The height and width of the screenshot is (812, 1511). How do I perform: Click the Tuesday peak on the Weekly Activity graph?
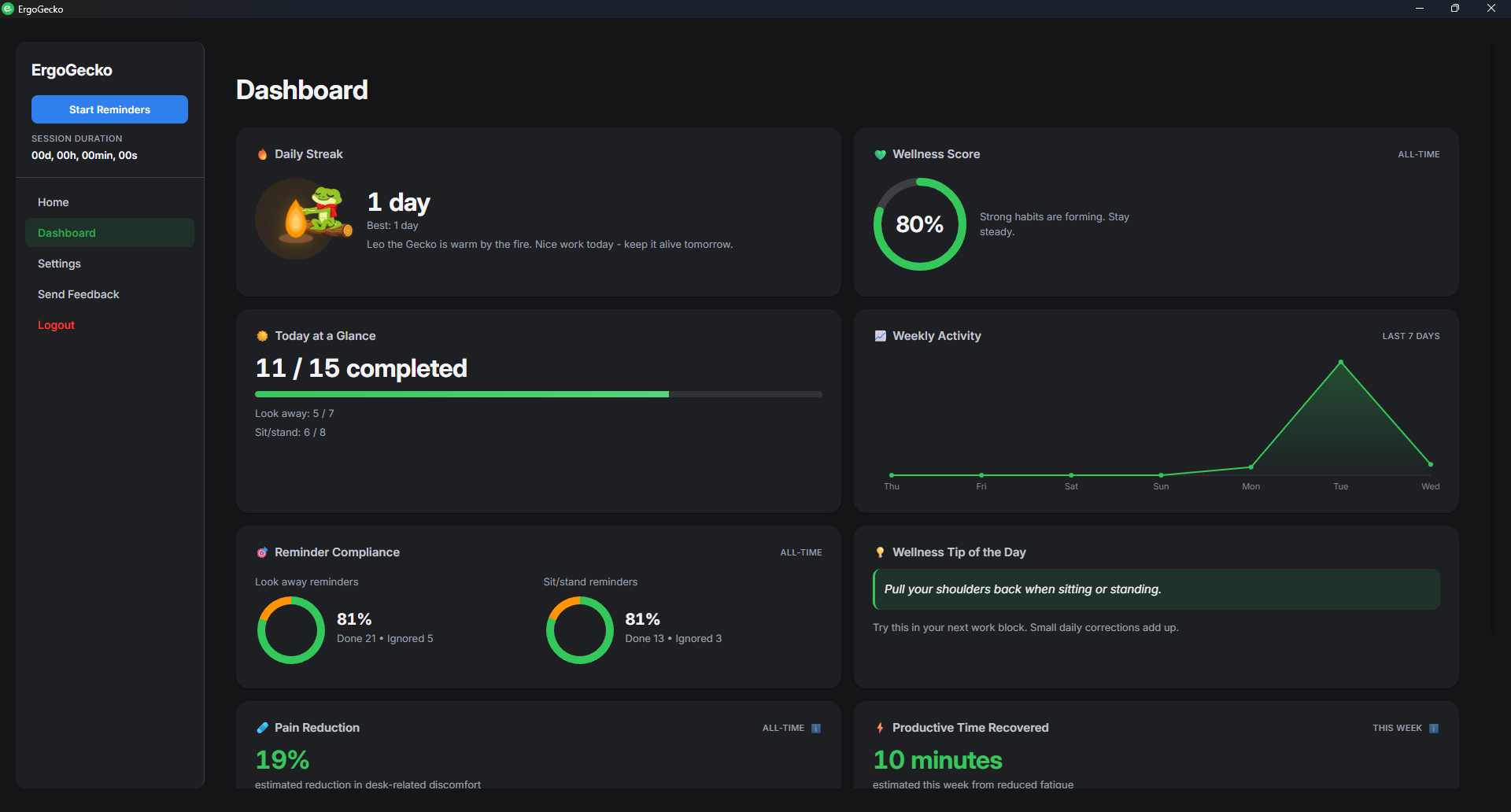(x=1340, y=361)
